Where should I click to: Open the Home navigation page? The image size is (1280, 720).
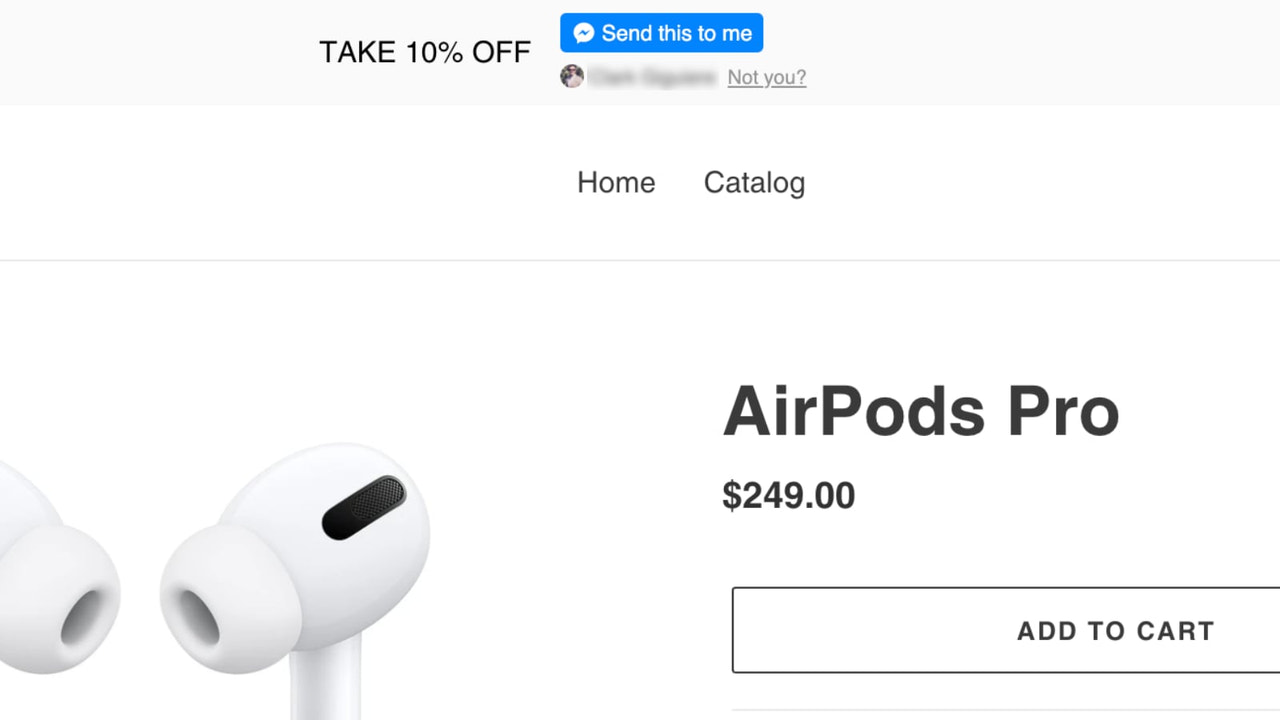point(616,183)
